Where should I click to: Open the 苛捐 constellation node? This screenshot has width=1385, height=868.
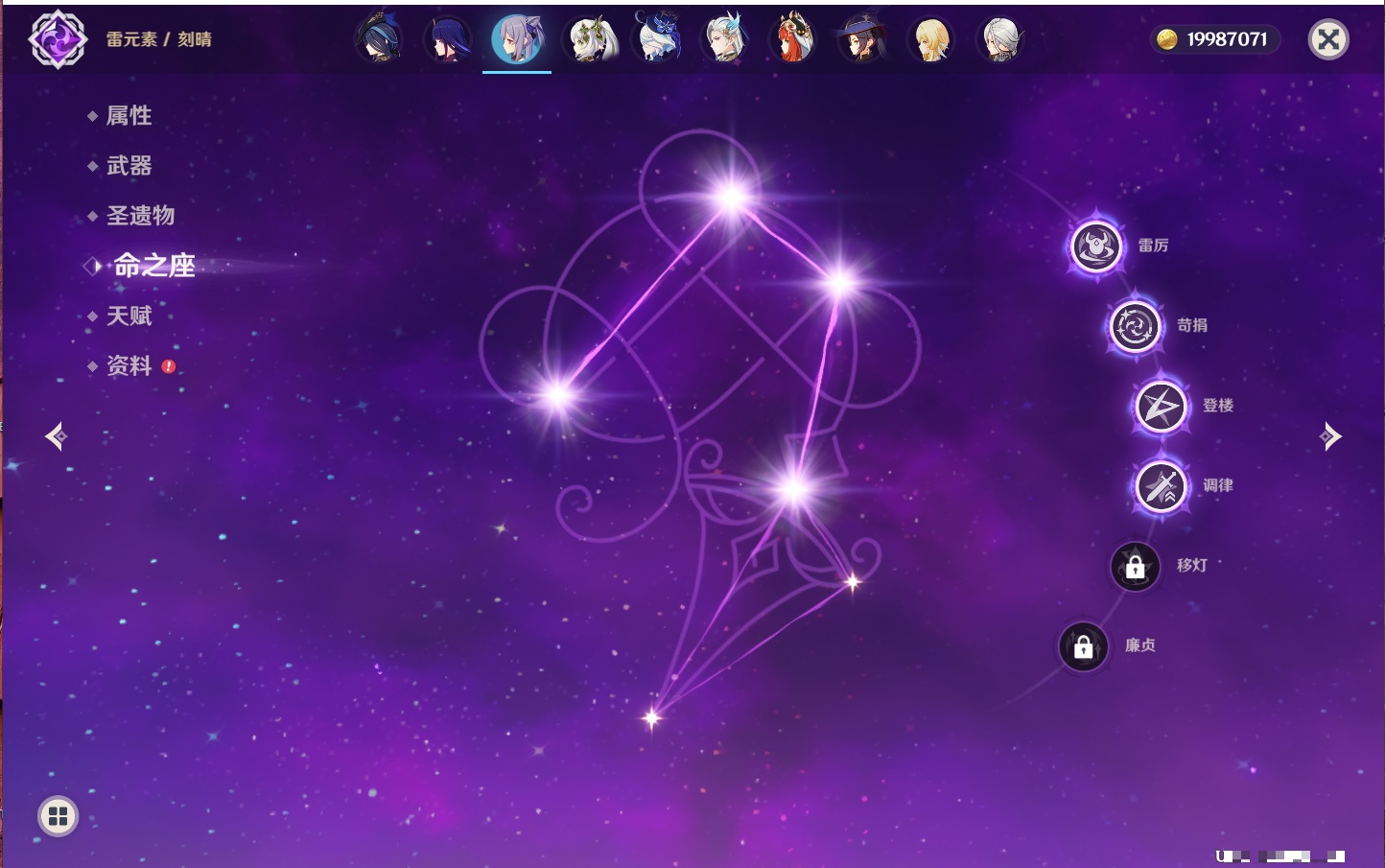(1135, 326)
